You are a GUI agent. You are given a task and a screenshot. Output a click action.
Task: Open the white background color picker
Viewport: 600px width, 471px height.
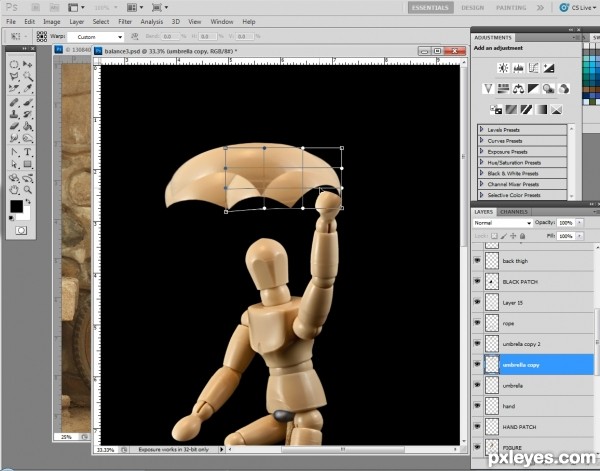[x=26, y=215]
